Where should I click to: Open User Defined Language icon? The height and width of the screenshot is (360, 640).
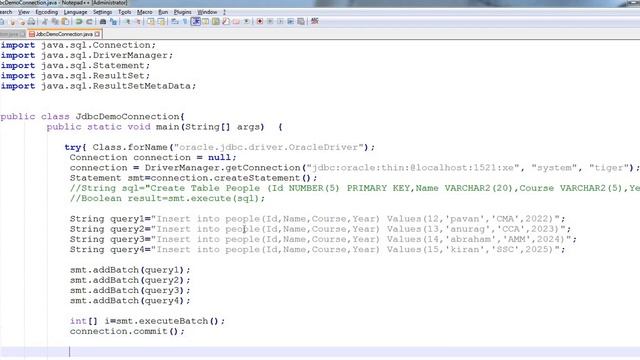(205, 21)
